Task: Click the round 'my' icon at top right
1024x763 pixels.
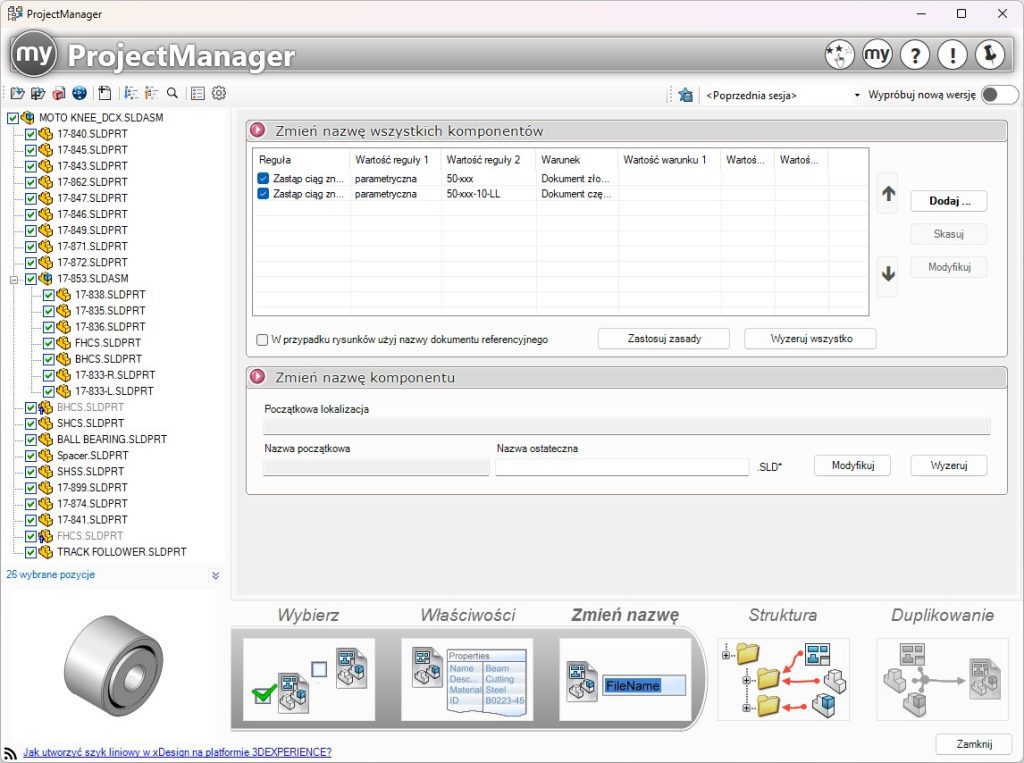Action: (877, 54)
